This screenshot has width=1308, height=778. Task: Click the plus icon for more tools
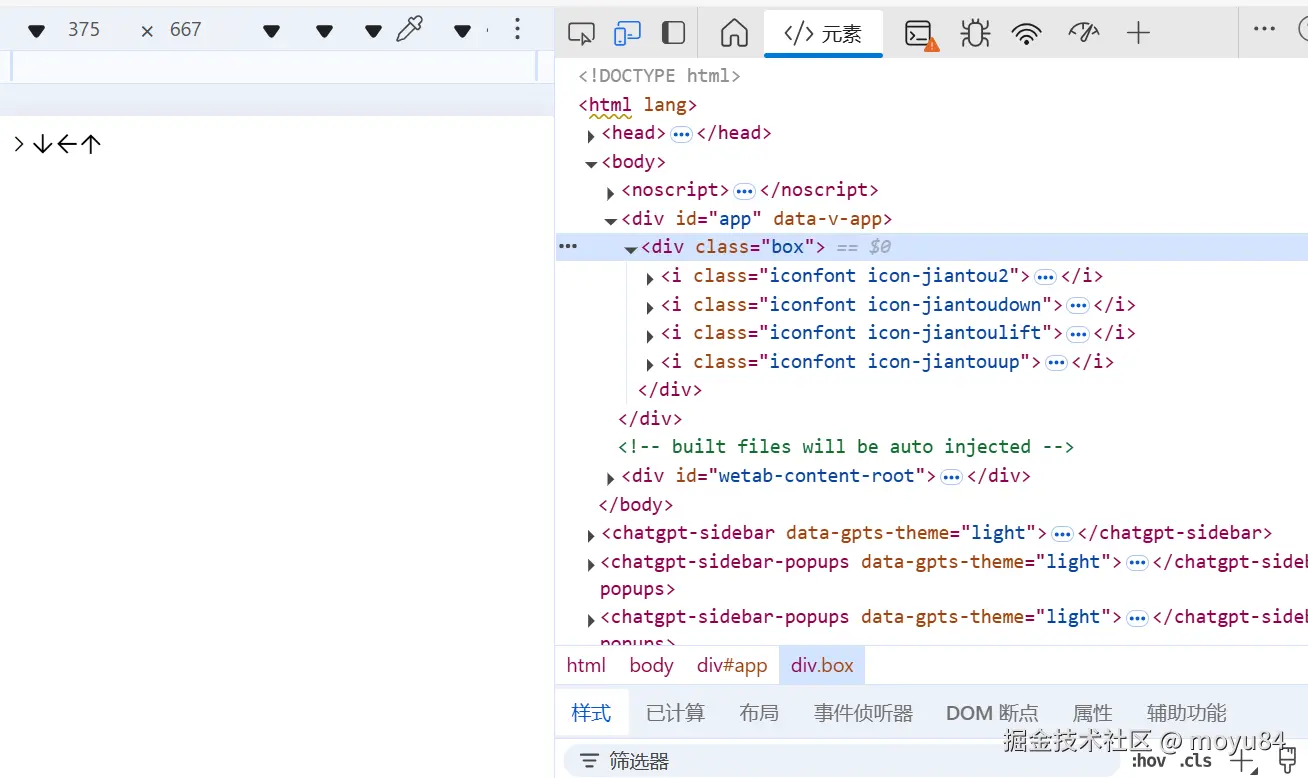(x=1138, y=33)
